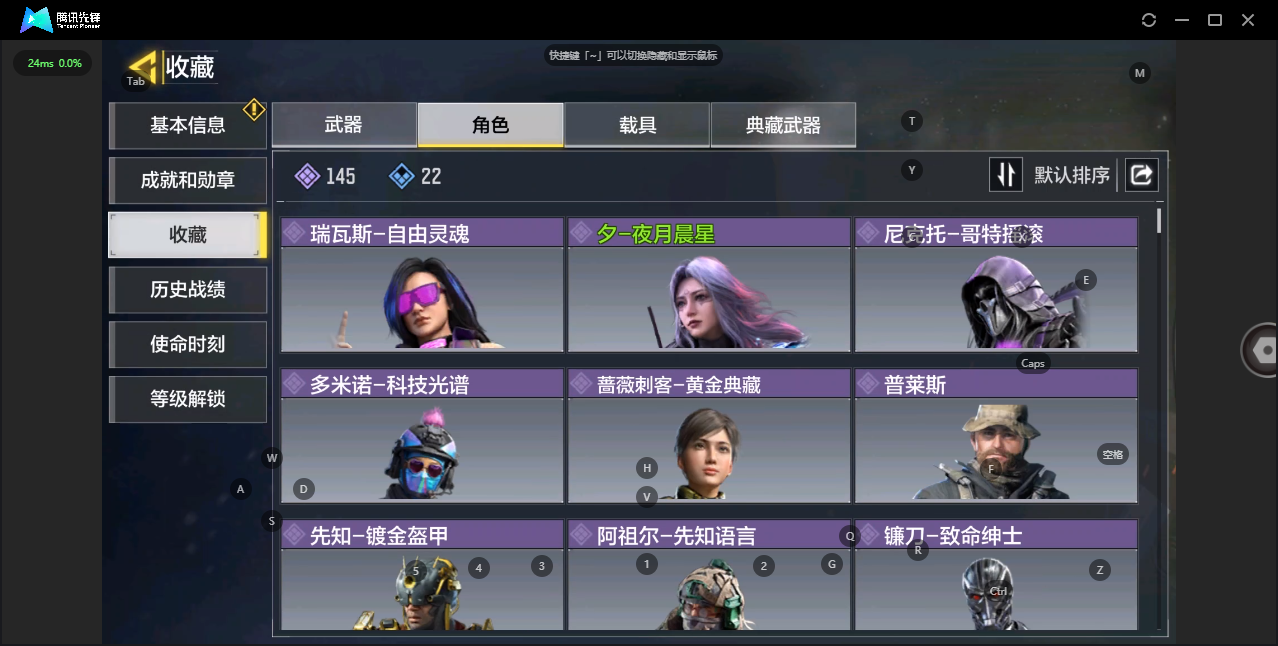Click the purple diamond currency icon showing 145
The width and height of the screenshot is (1278, 646).
coord(307,176)
